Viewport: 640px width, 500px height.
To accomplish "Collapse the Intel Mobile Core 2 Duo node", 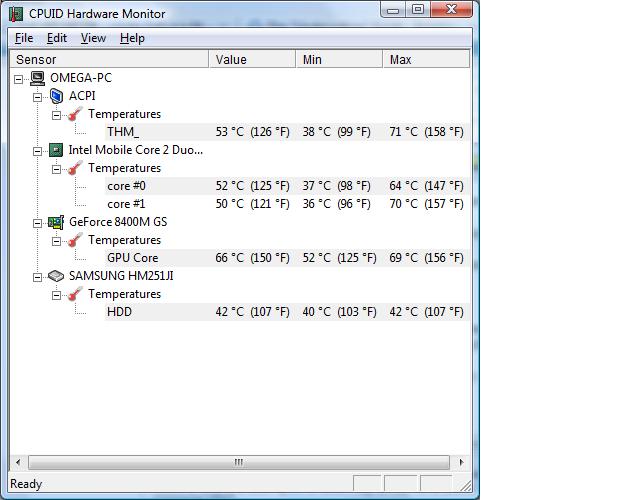I will click(38, 151).
